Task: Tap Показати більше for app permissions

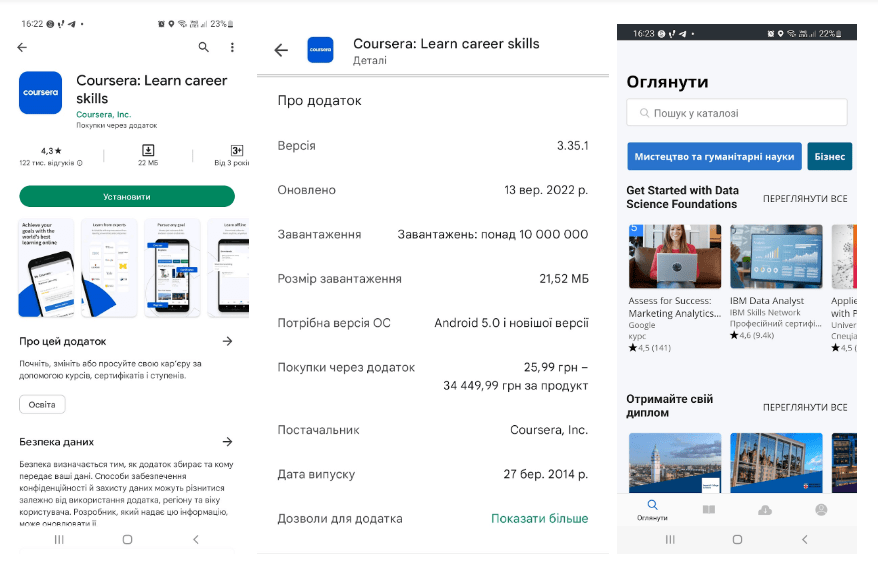Action: (x=539, y=518)
